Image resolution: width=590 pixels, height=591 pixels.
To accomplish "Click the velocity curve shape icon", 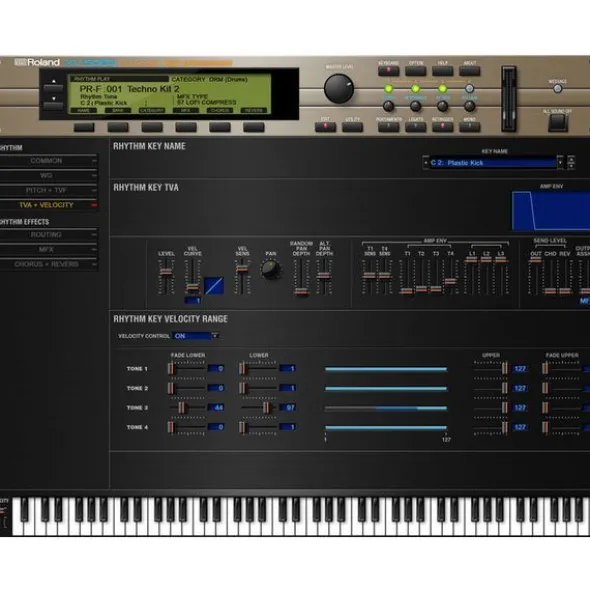I will [x=214, y=286].
